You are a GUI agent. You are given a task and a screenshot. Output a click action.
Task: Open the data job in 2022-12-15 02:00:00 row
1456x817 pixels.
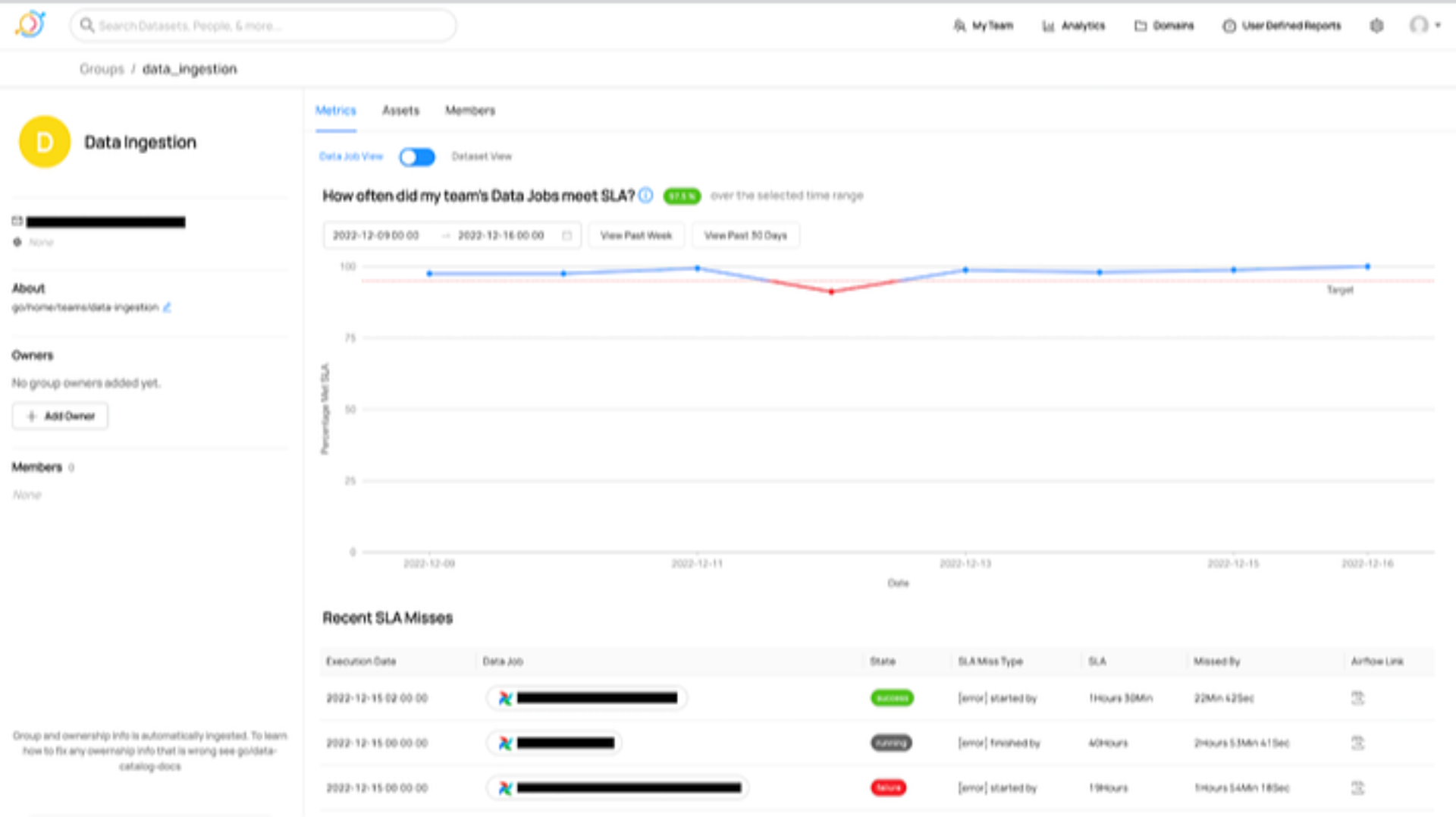click(587, 699)
